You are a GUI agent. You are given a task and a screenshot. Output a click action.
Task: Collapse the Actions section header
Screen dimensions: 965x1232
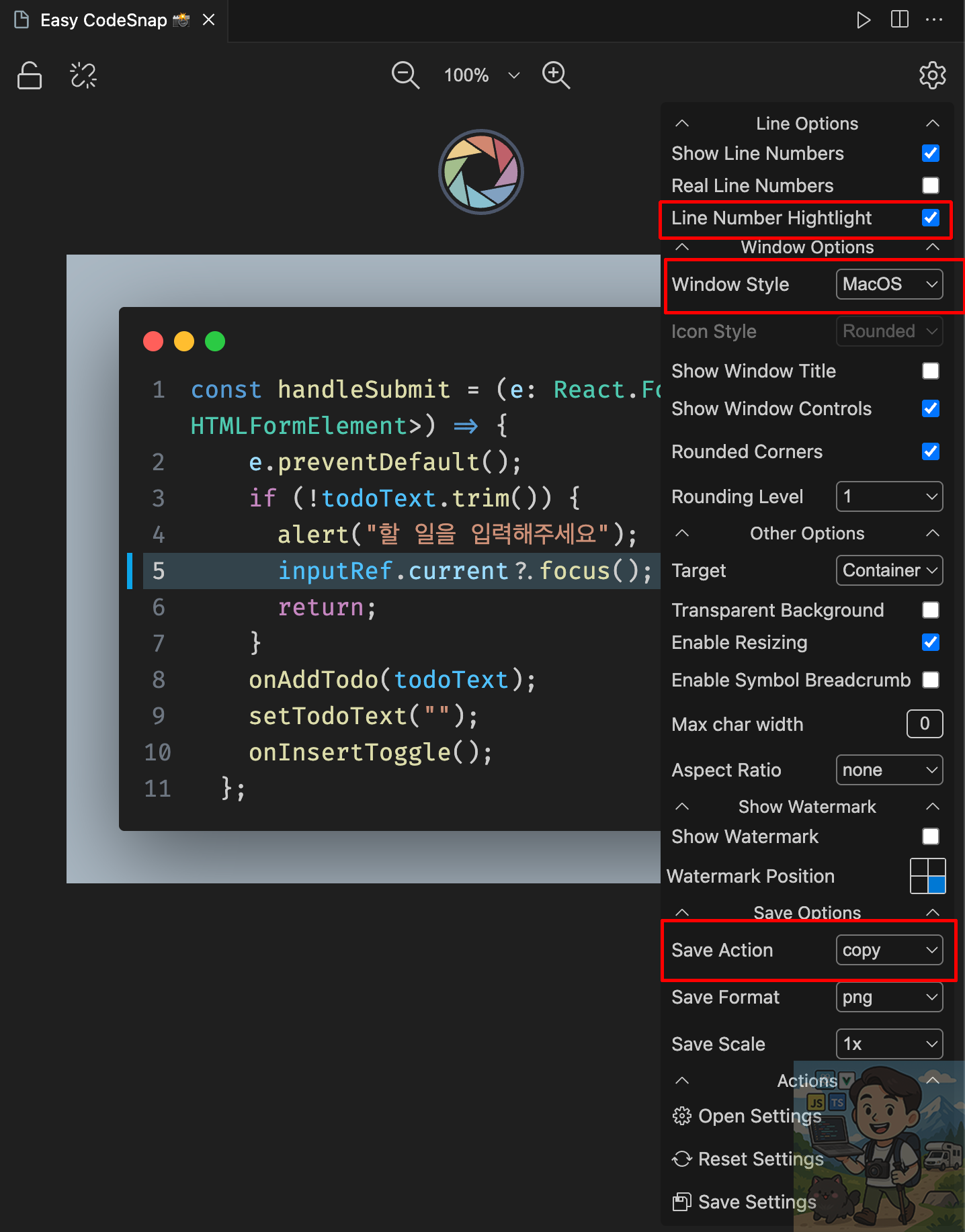coord(807,1081)
